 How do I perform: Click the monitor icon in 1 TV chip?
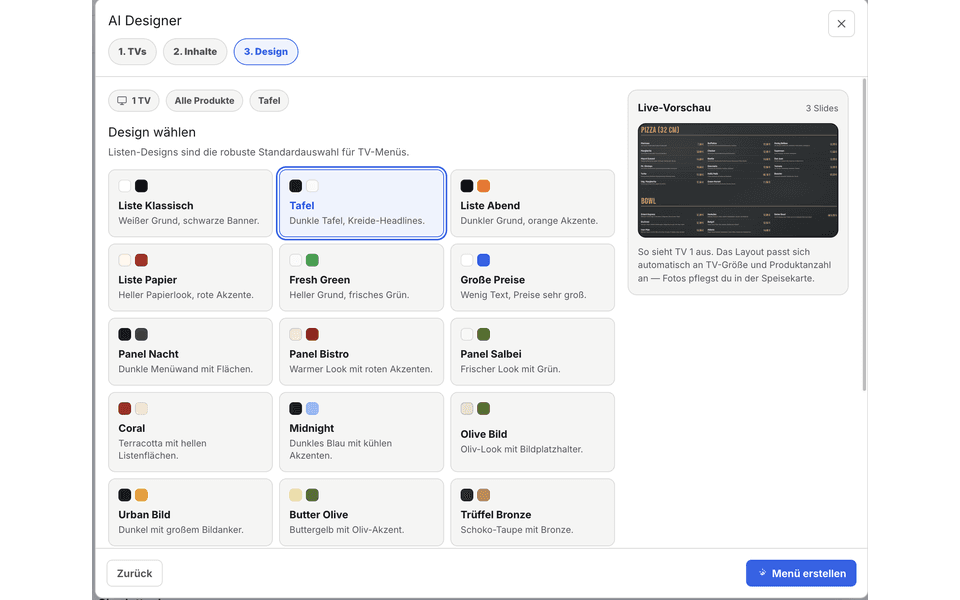(122, 100)
